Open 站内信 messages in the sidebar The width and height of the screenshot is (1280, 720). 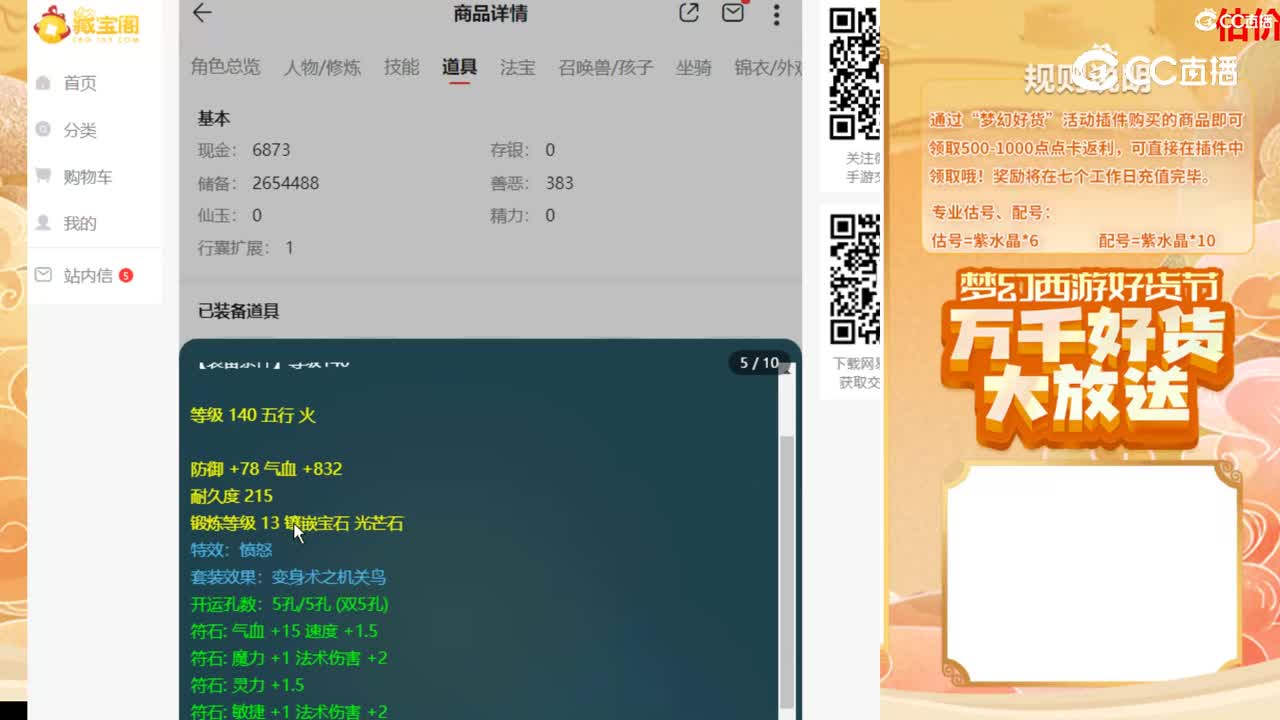pyautogui.click(x=88, y=276)
